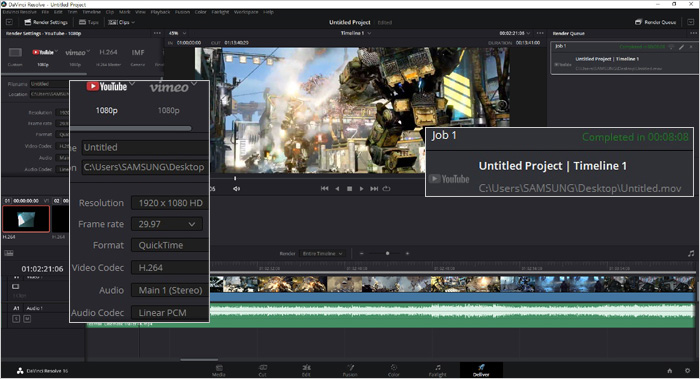Expand the Vimeo preset dropdown arrow
The image size is (700, 379).
pyautogui.click(x=88, y=51)
